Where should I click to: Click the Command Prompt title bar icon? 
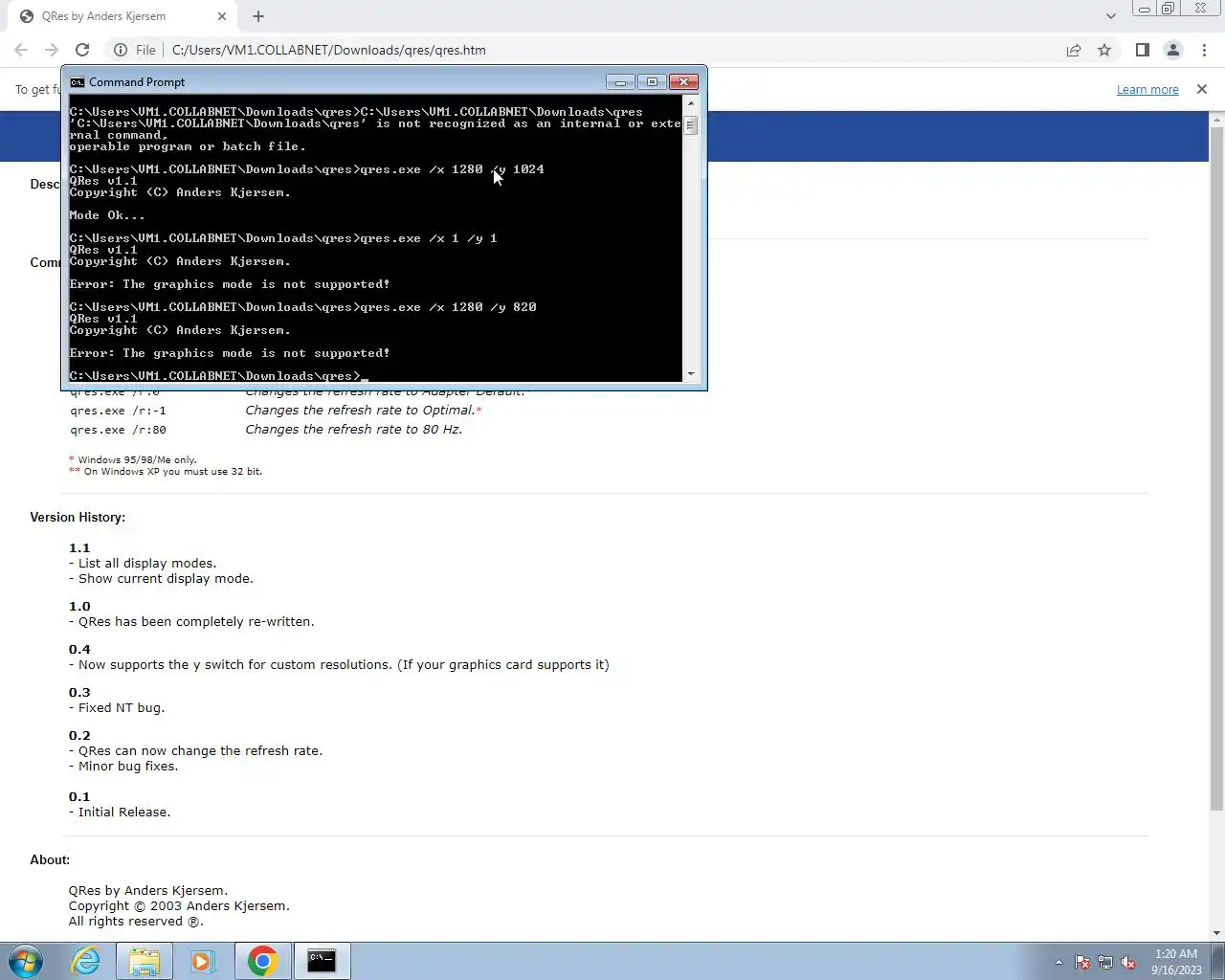tap(78, 82)
